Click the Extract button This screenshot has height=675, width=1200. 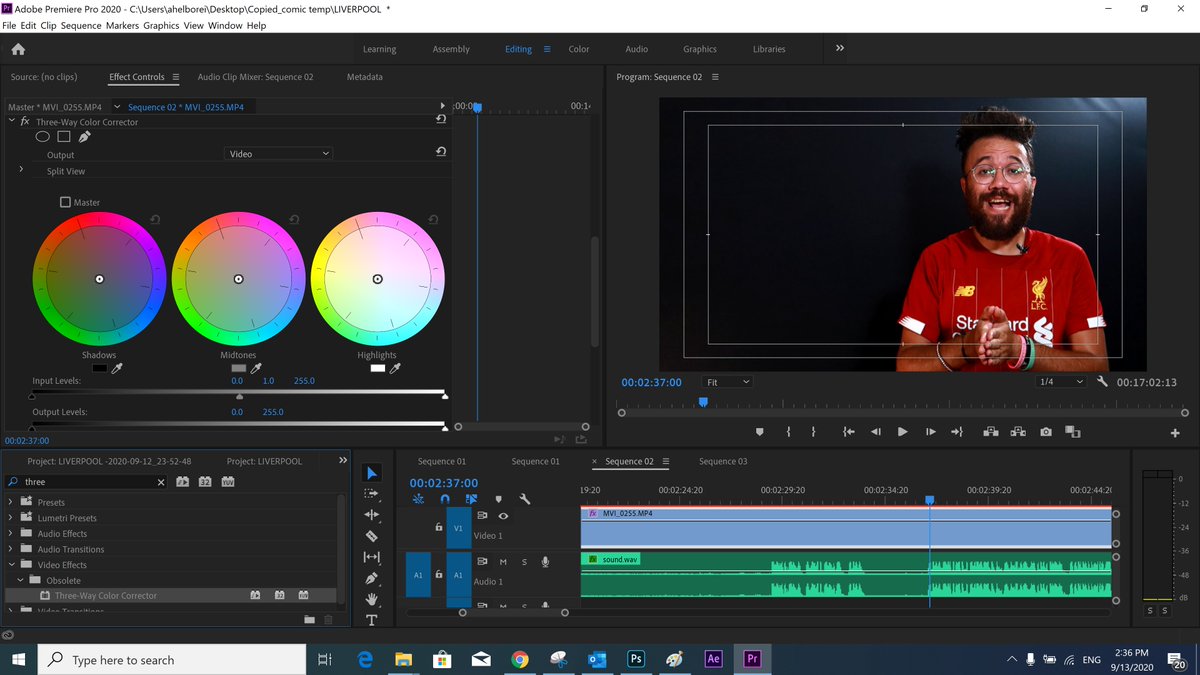click(x=1018, y=432)
